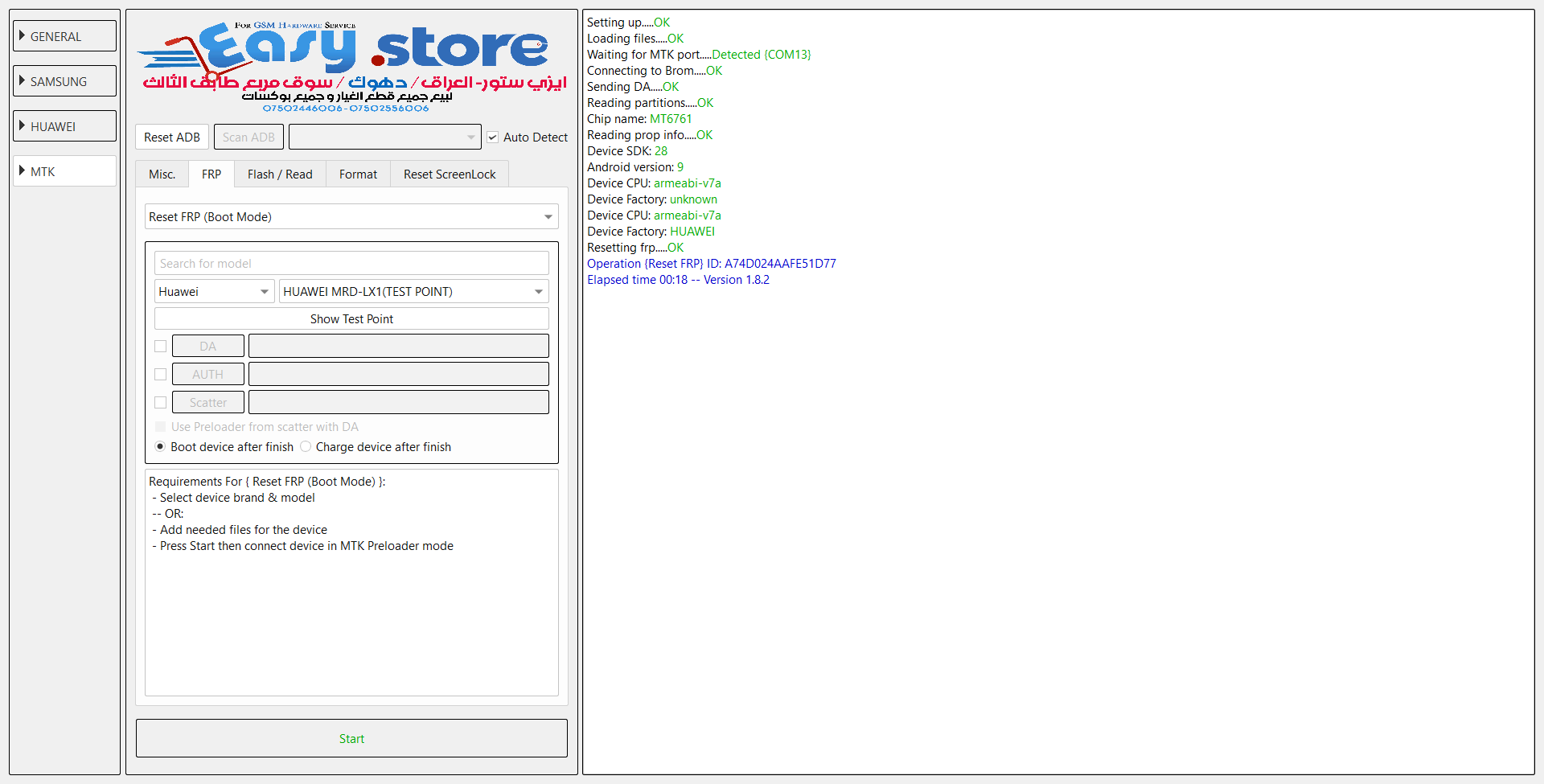1544x784 pixels.
Task: Click the 'Operation {Reset FRP} ID' log line
Action: tap(712, 264)
